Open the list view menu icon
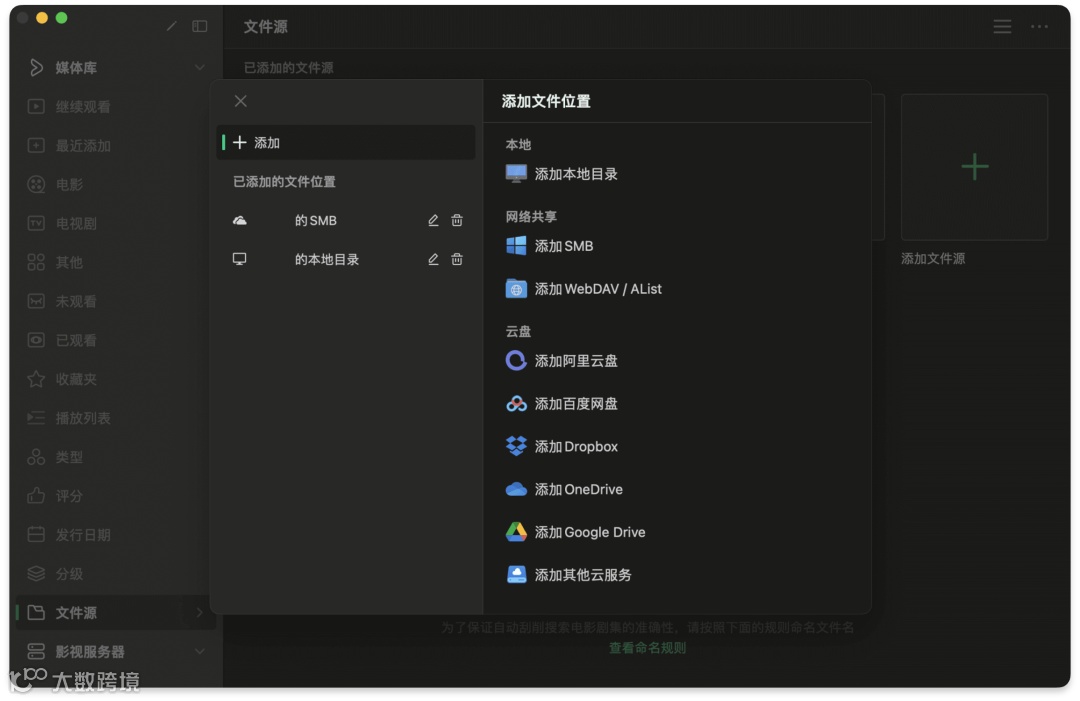Screen dimensions: 1080x701 pos(1002,27)
